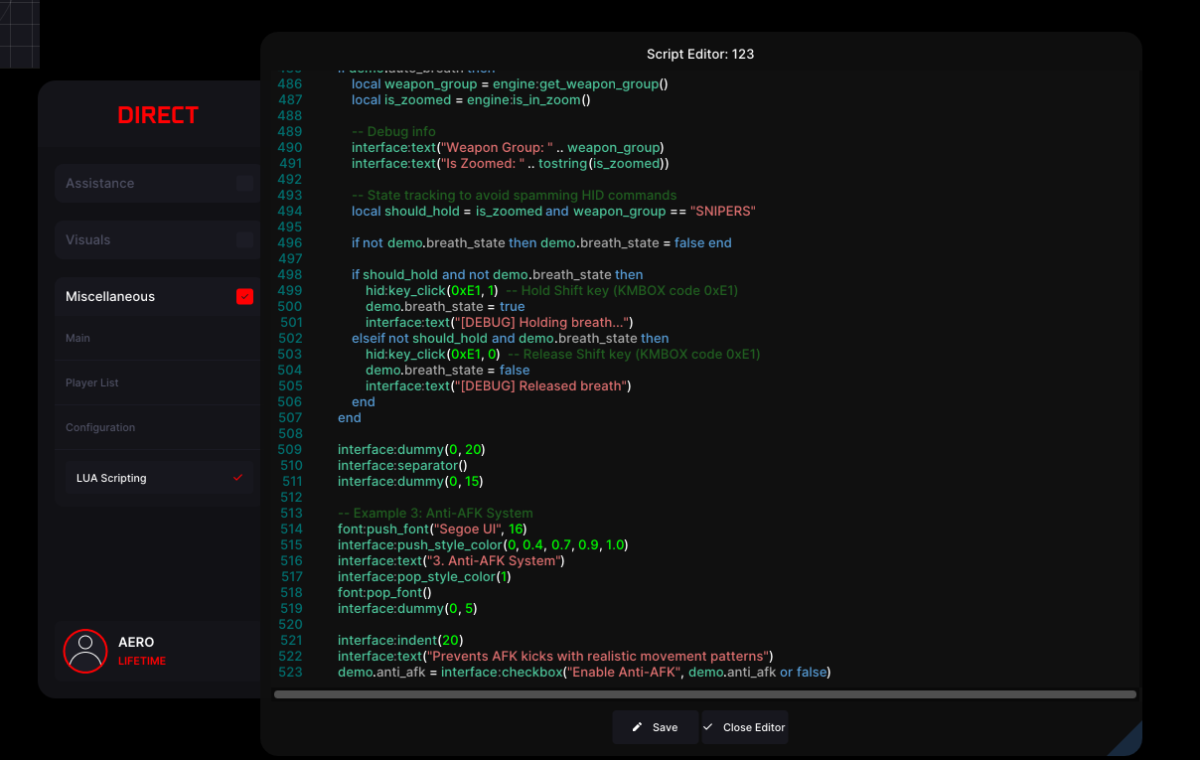Image resolution: width=1200 pixels, height=760 pixels.
Task: Click the pencil icon on the Save button
Action: pos(638,727)
